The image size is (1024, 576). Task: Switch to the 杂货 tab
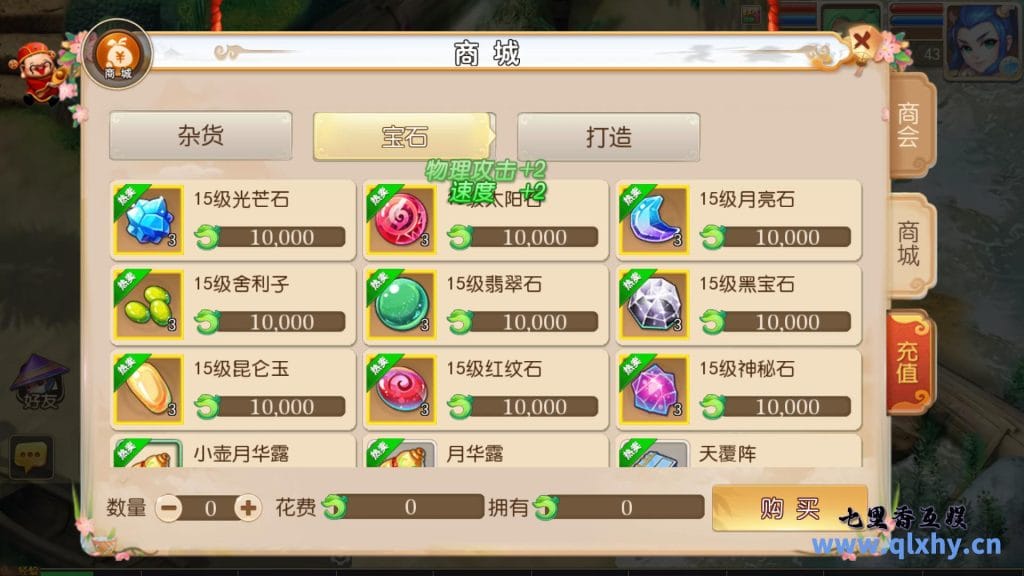[x=200, y=136]
